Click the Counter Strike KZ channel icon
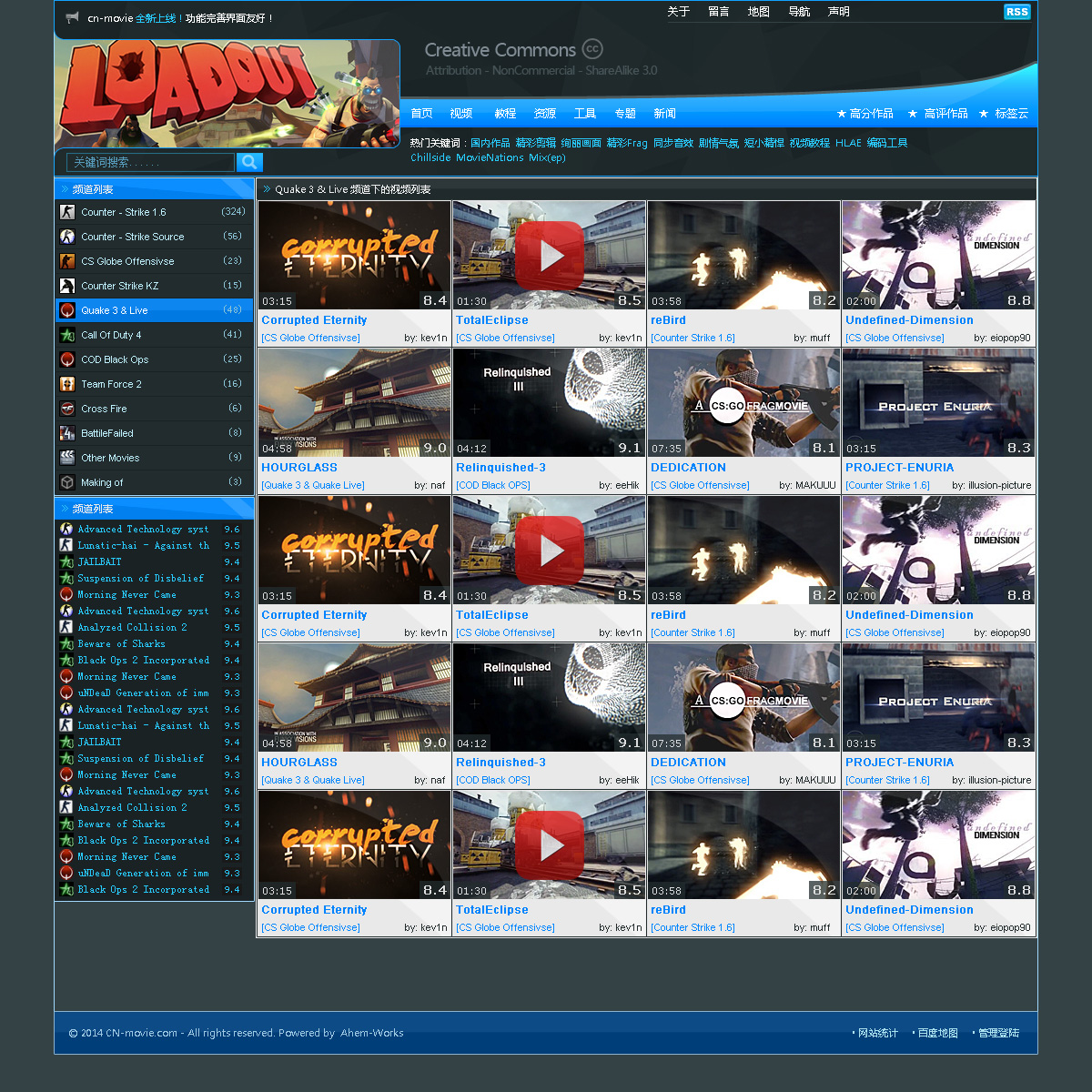The image size is (1092, 1092). pyautogui.click(x=67, y=286)
